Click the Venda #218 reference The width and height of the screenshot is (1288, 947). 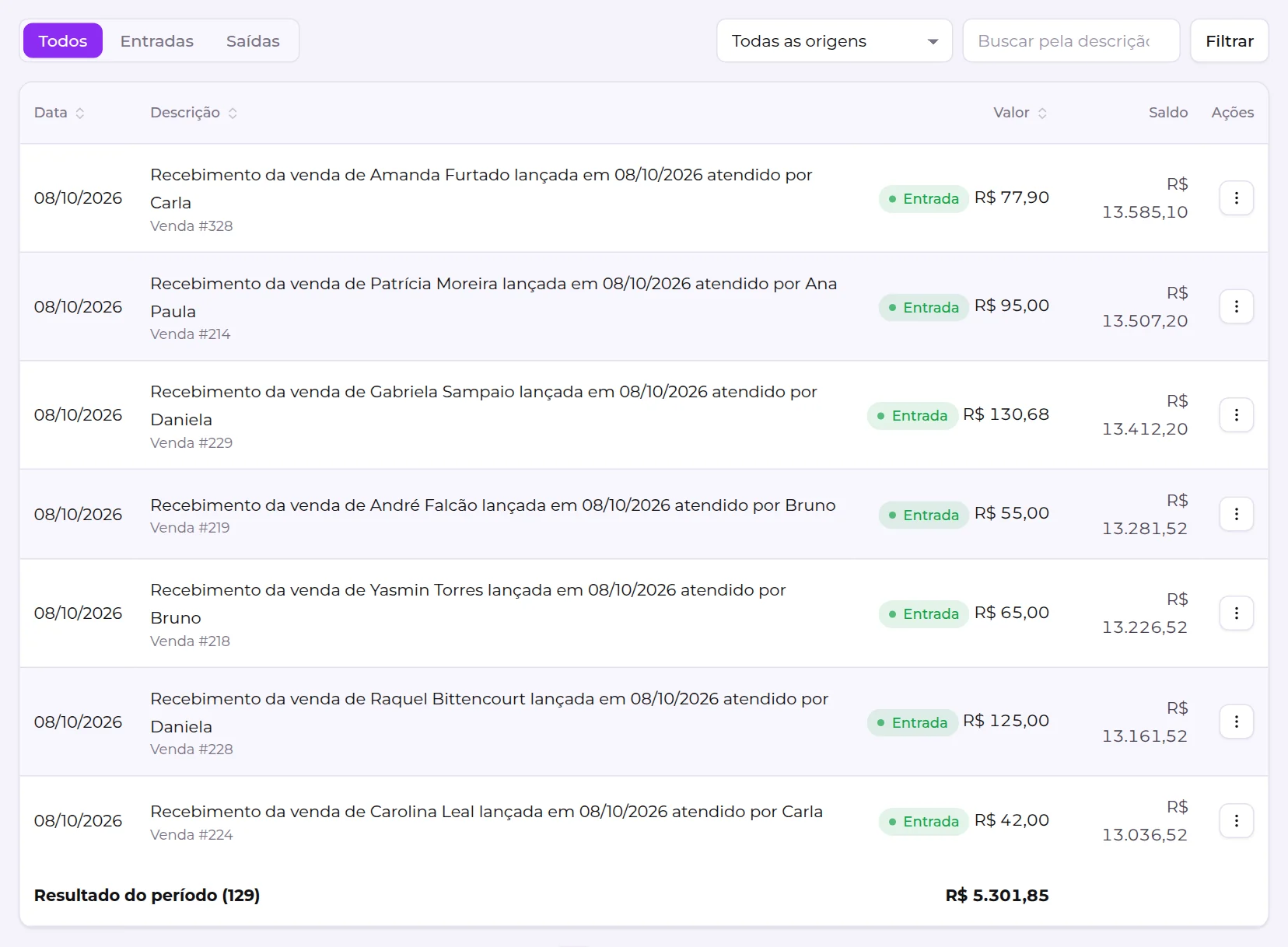click(x=190, y=641)
